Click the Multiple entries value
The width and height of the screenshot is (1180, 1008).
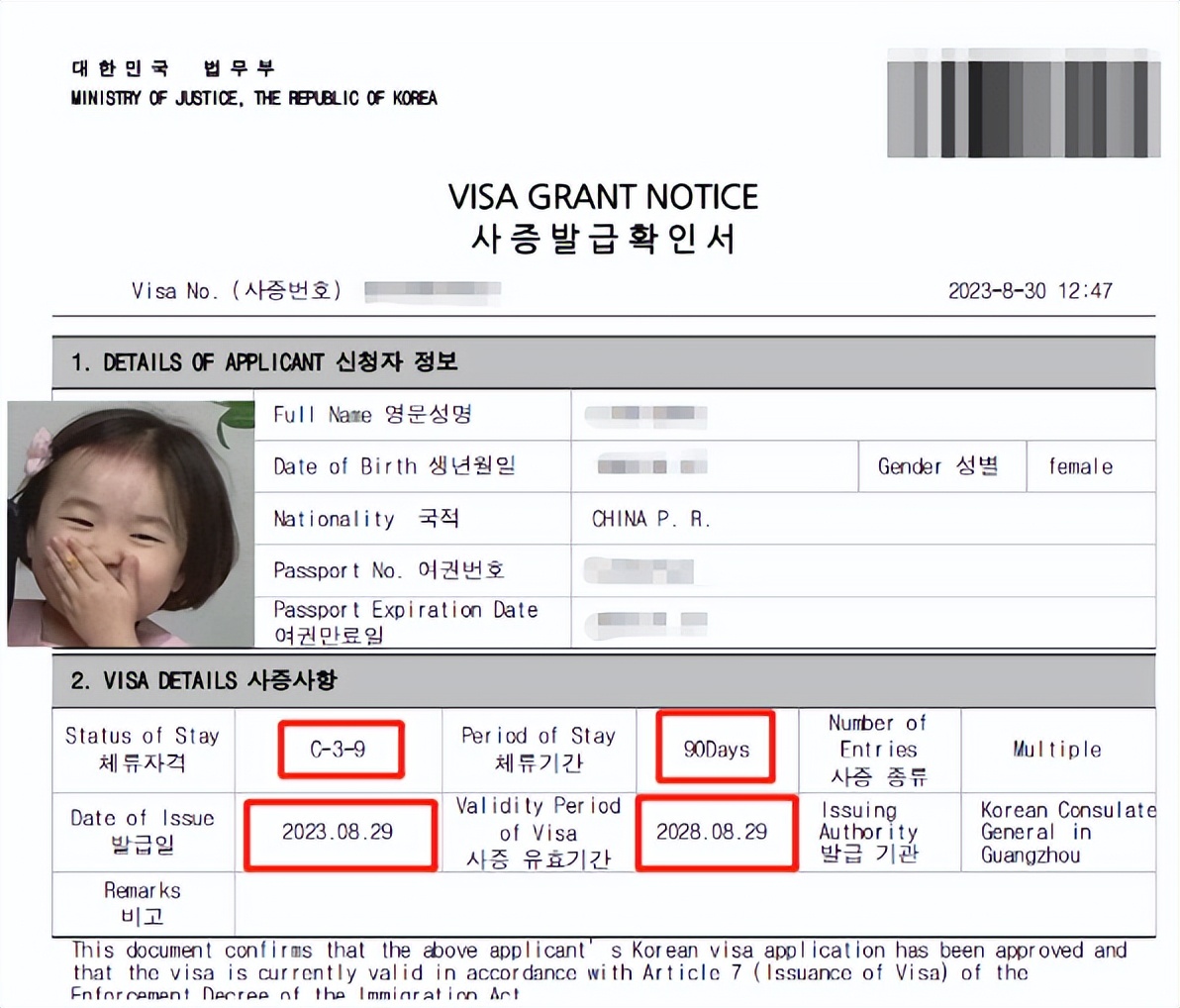pyautogui.click(x=1054, y=750)
